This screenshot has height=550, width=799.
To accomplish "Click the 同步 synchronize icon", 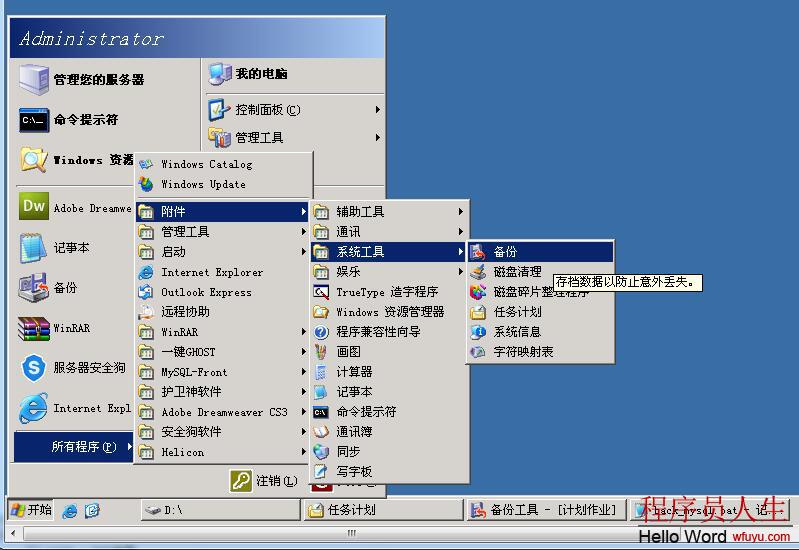I will (x=321, y=452).
